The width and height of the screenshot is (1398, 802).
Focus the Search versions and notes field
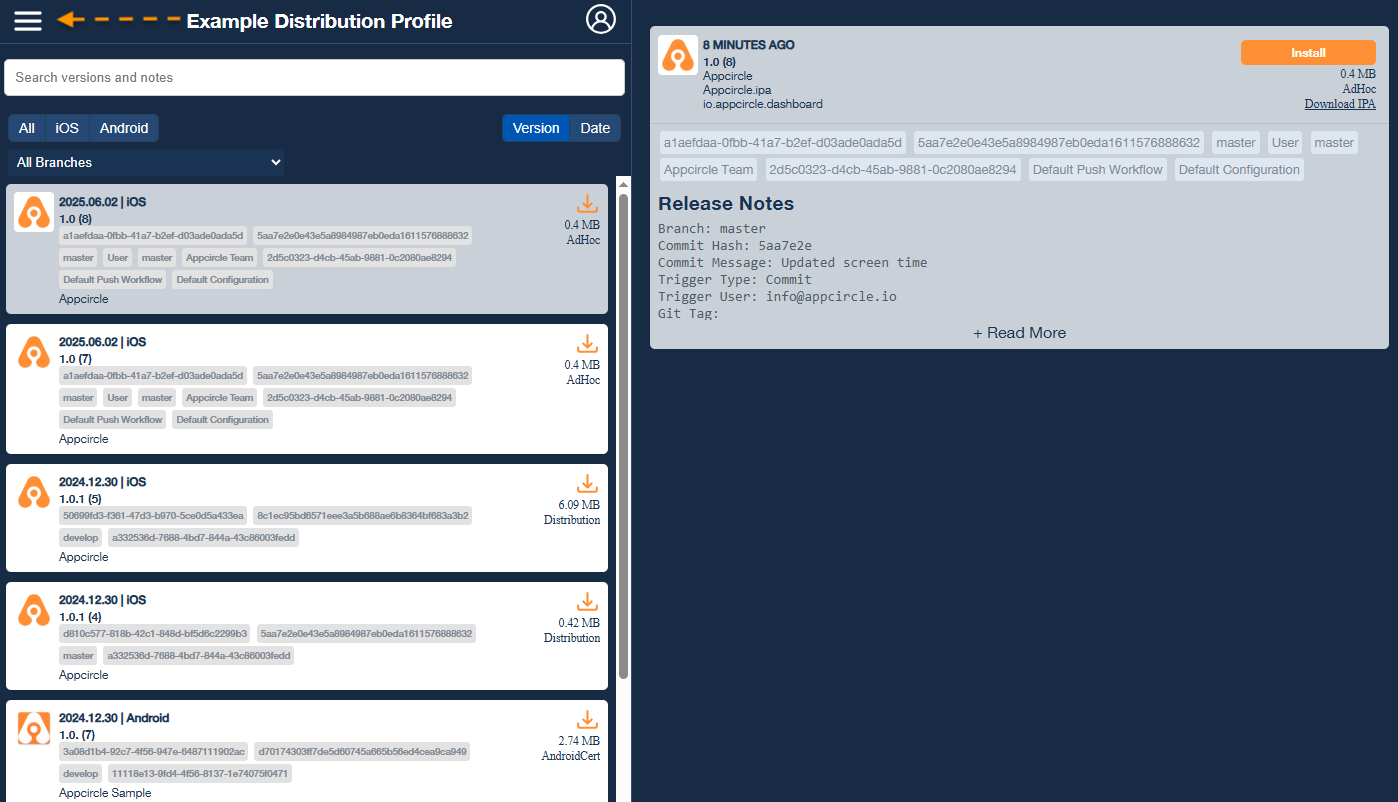[314, 77]
